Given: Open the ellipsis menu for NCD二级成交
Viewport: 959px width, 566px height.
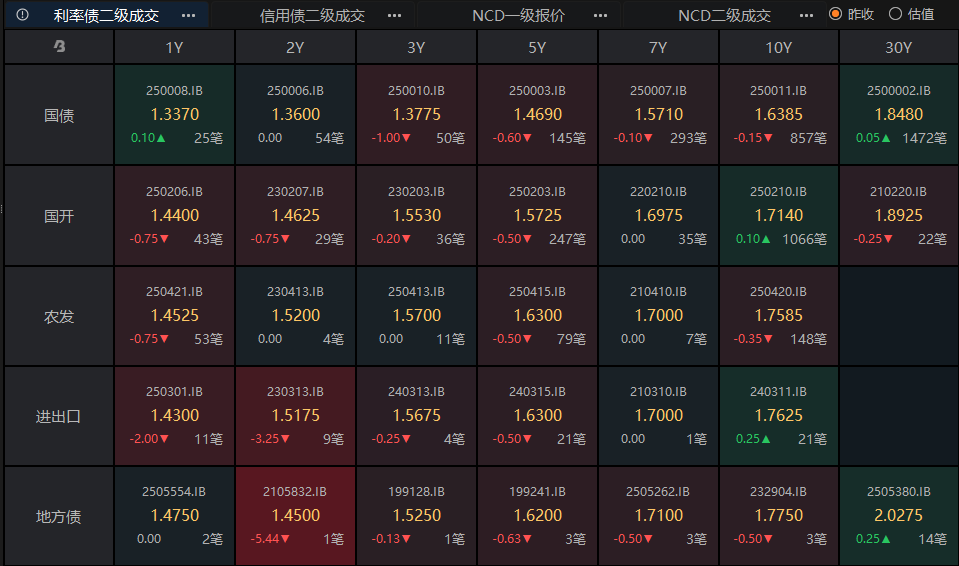Looking at the screenshot, I should (x=806, y=16).
